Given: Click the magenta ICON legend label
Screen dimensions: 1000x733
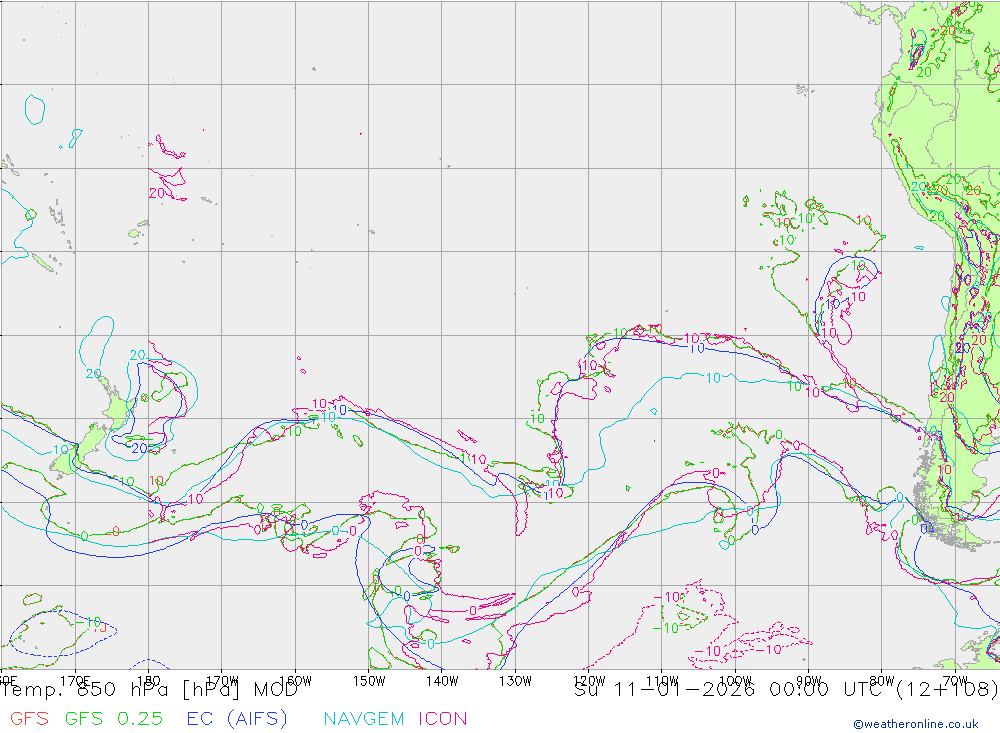Looking at the screenshot, I should [x=443, y=718].
